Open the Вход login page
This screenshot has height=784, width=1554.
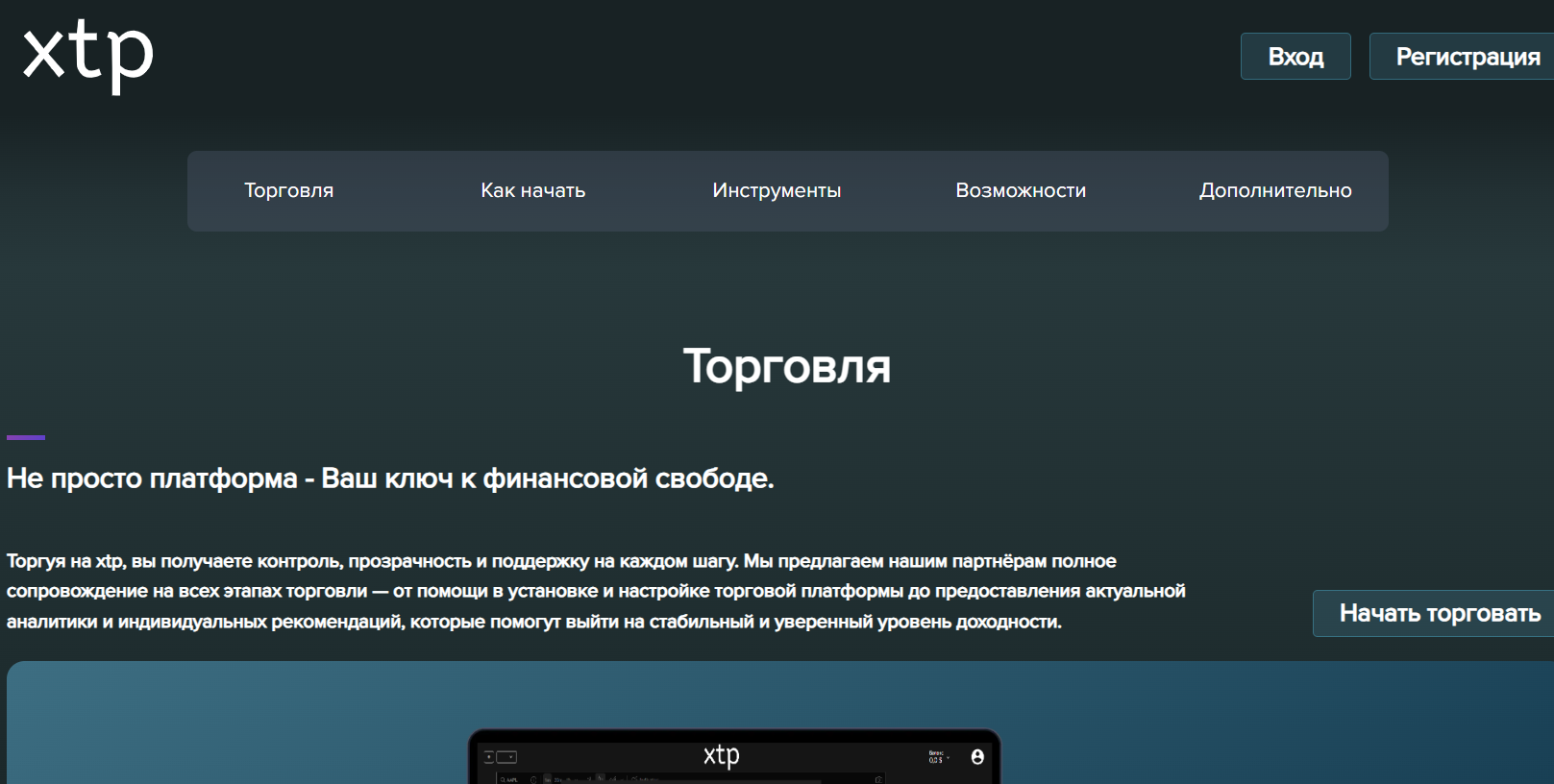tap(1295, 57)
